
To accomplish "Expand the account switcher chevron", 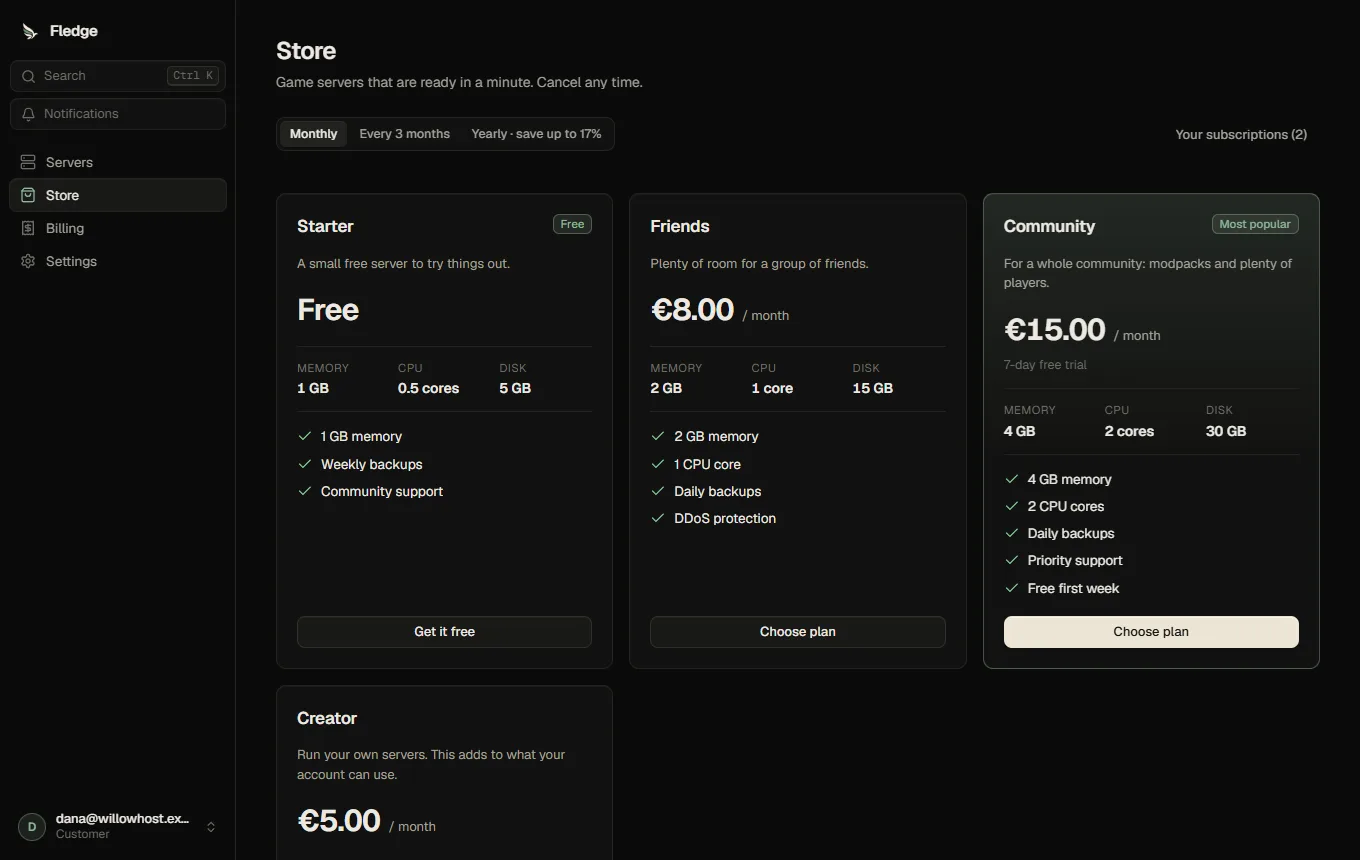I will [211, 827].
